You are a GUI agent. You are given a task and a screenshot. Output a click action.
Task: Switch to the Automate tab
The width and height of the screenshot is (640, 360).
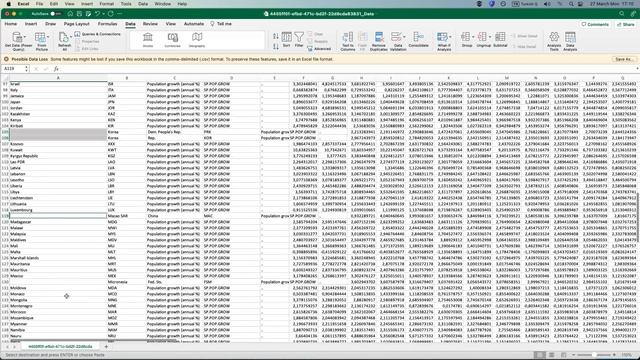tap(194, 24)
